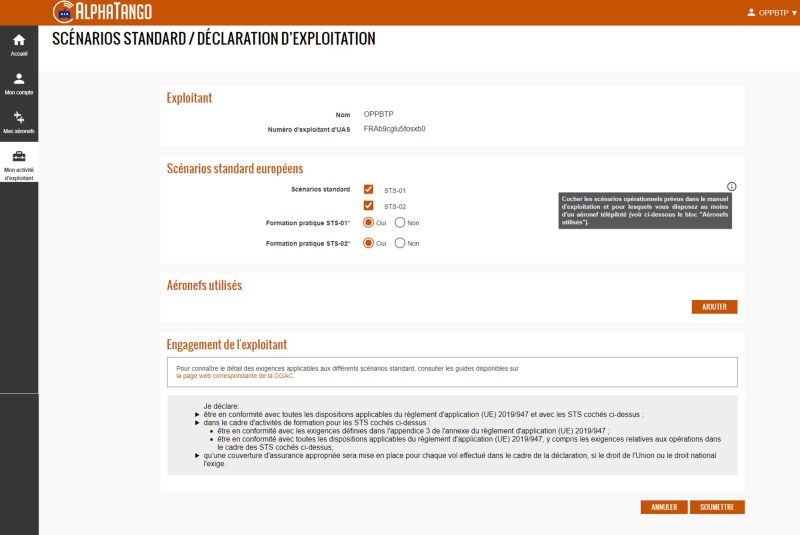This screenshot has width=800, height=535.
Task: Uncheck the STS-02 scenario checkbox
Action: coord(369,206)
